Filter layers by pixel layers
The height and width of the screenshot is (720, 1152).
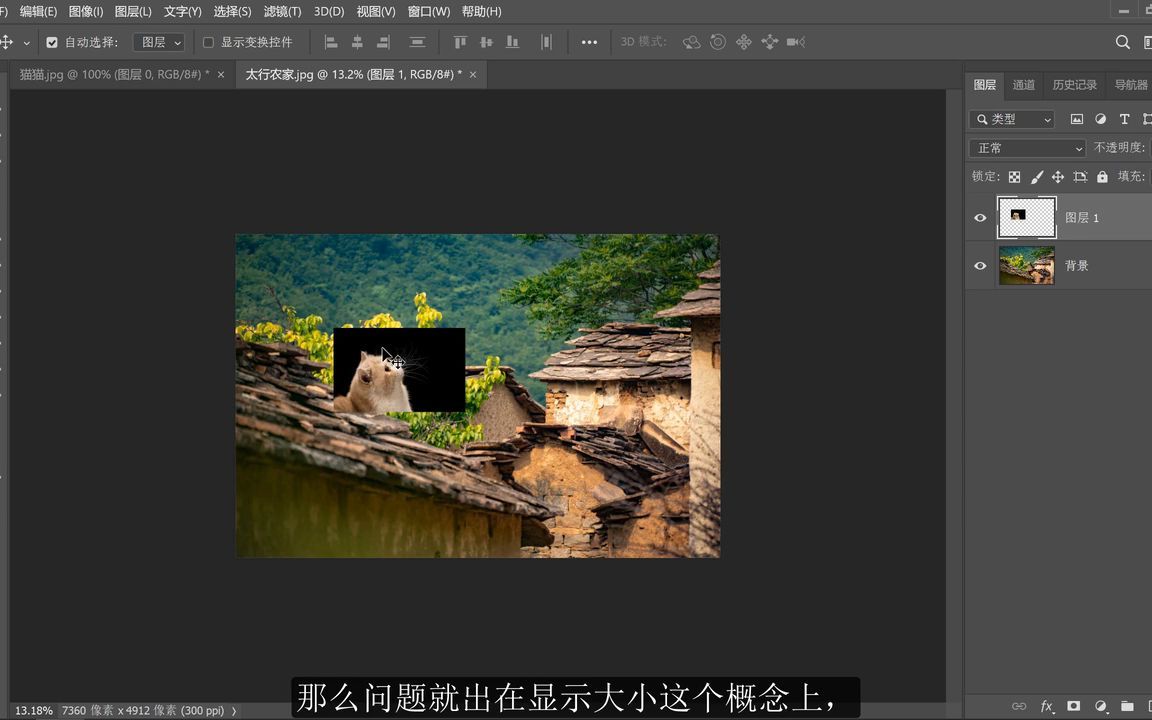(1077, 119)
